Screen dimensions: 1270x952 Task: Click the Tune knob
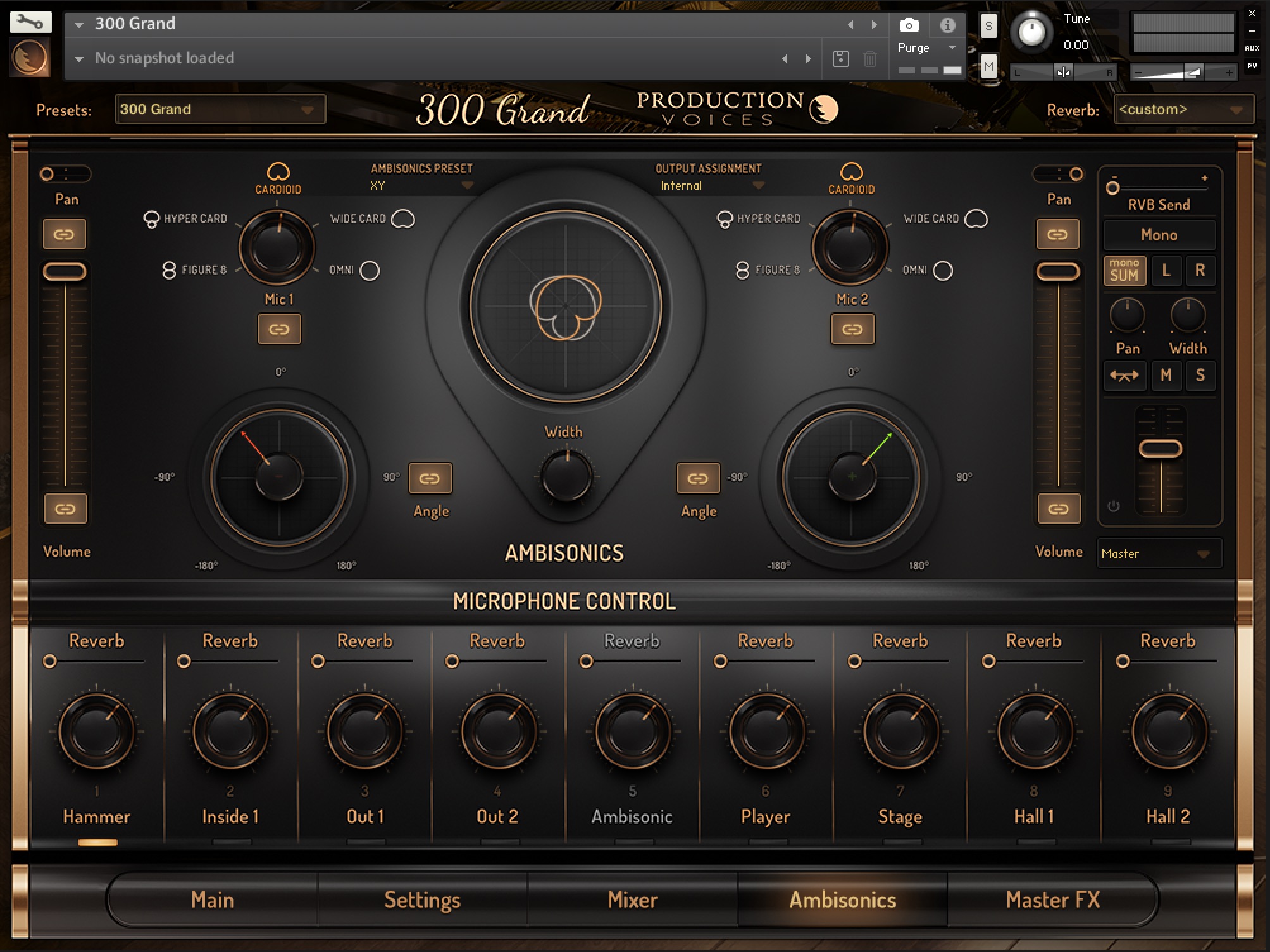click(x=1031, y=31)
